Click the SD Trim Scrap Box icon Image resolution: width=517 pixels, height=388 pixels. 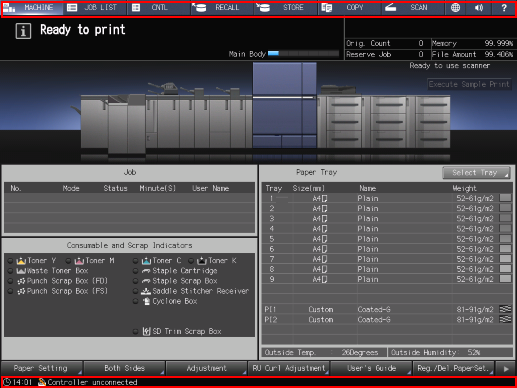pyautogui.click(x=146, y=331)
